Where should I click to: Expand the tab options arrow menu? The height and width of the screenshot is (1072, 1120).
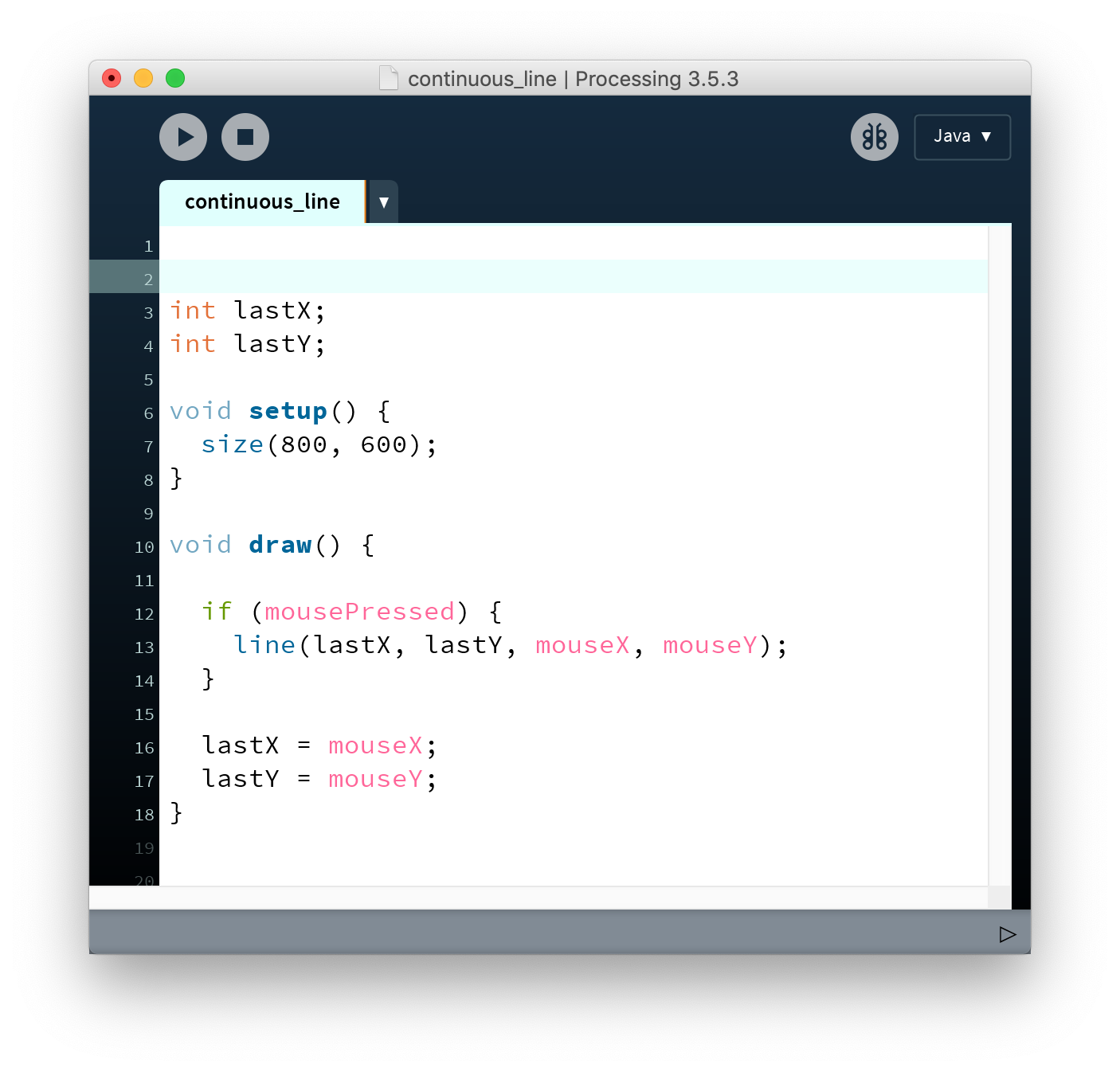384,202
